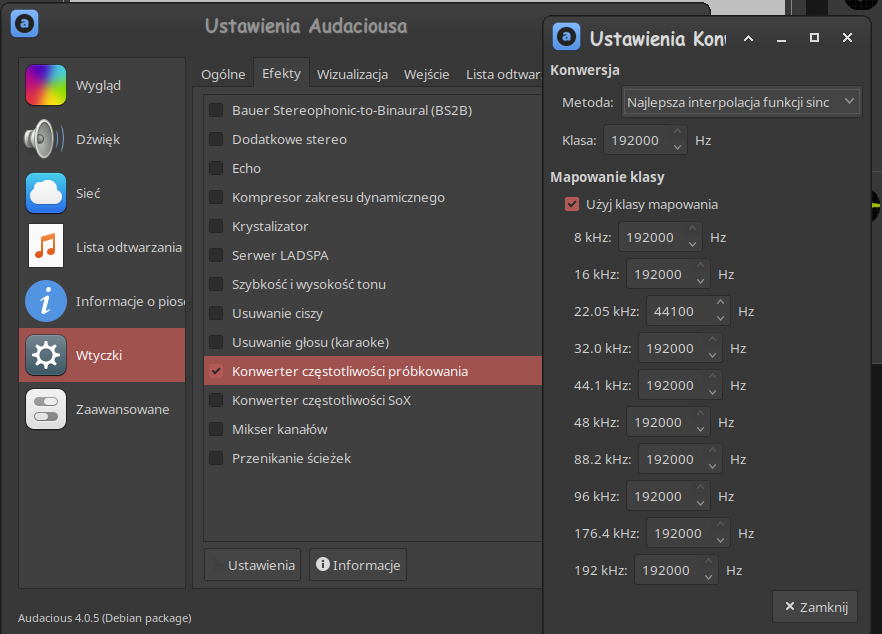
Task: Adjust the 16 kHz mapping stepper
Action: point(700,274)
